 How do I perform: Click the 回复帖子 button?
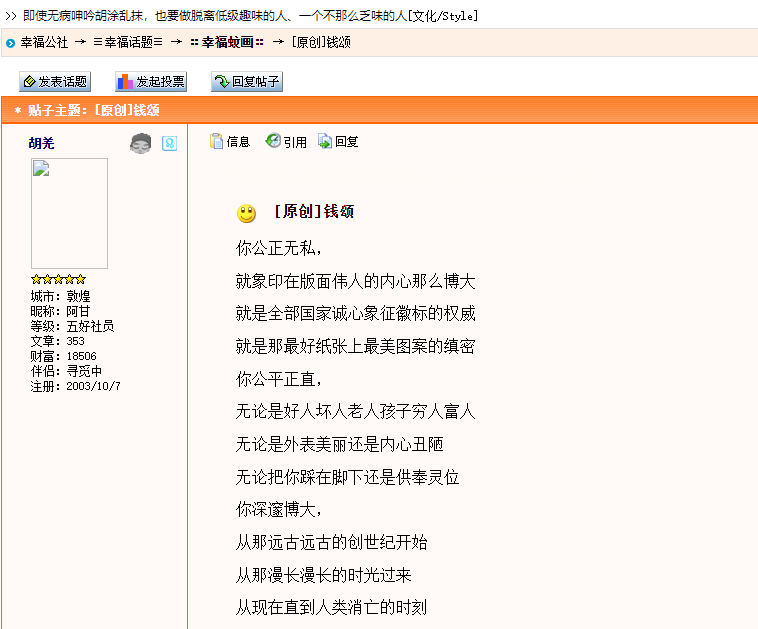click(x=247, y=81)
